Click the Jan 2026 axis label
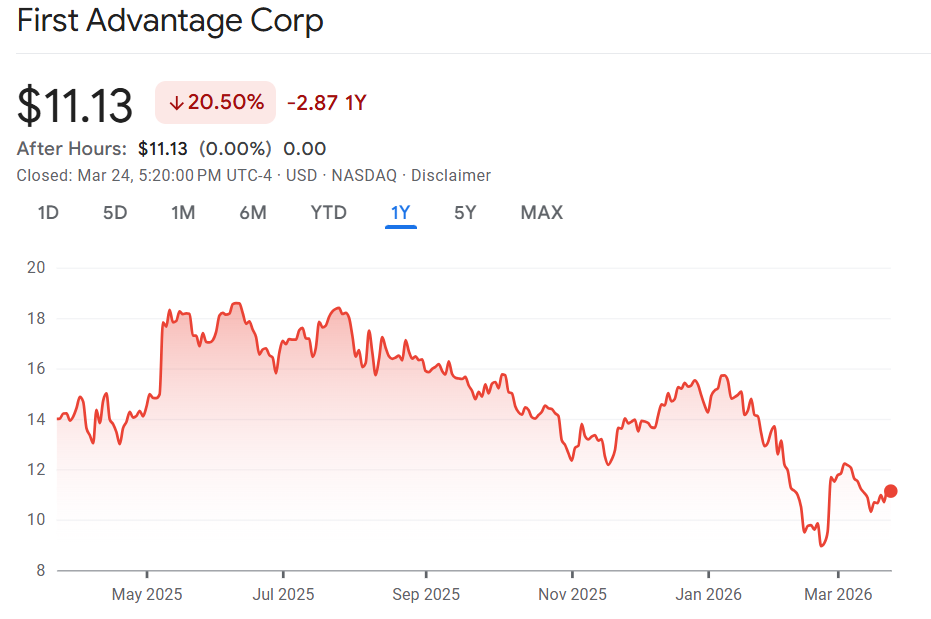 (x=708, y=594)
